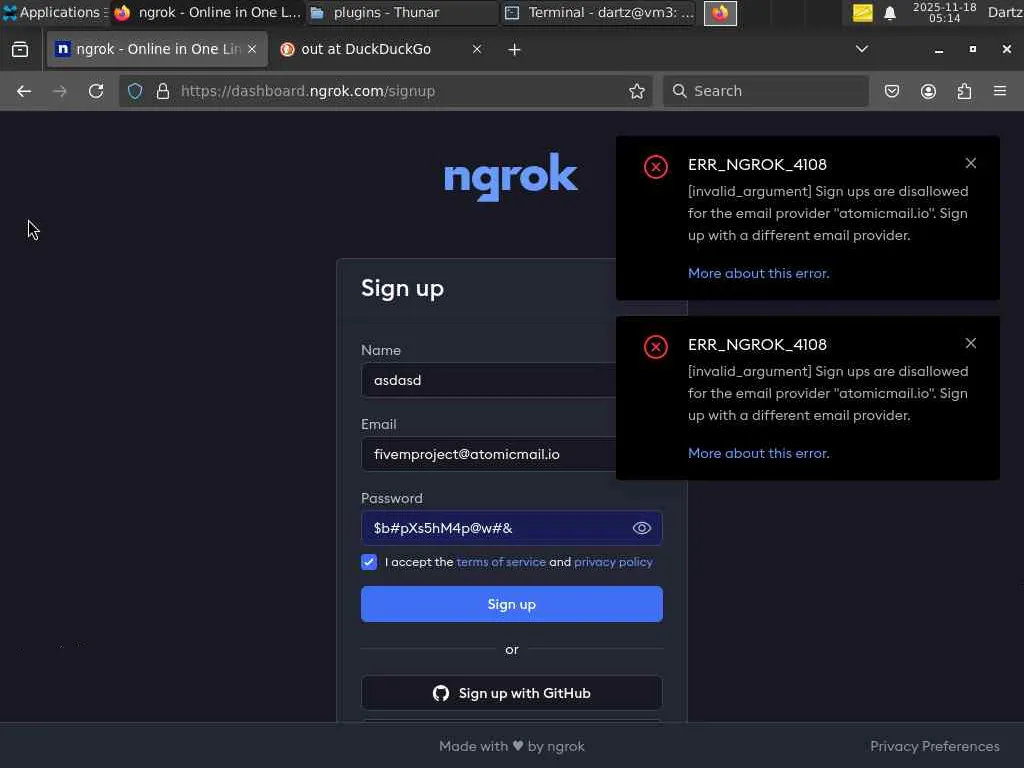Sign up with GitHub button
Image resolution: width=1024 pixels, height=768 pixels.
pos(512,693)
